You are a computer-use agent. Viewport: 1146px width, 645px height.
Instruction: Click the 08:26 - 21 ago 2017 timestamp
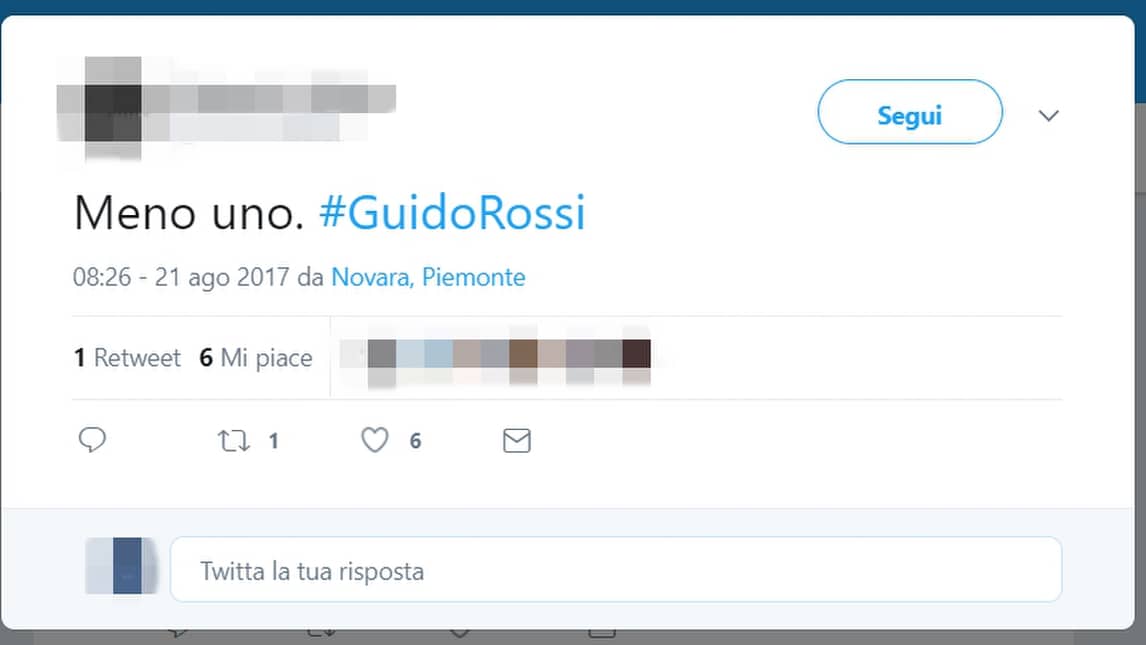[x=181, y=277]
